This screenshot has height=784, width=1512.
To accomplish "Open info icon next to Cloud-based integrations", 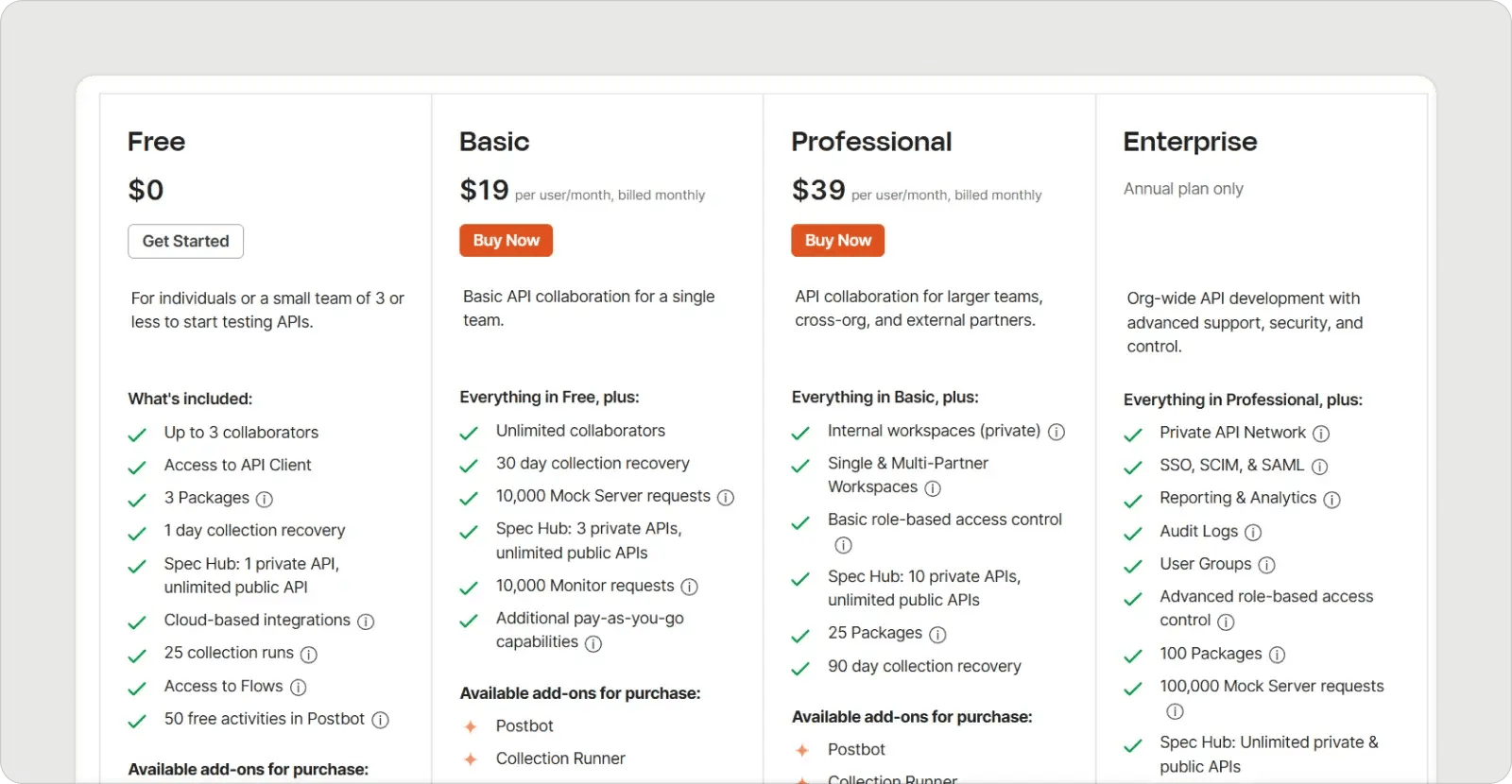I will [366, 622].
